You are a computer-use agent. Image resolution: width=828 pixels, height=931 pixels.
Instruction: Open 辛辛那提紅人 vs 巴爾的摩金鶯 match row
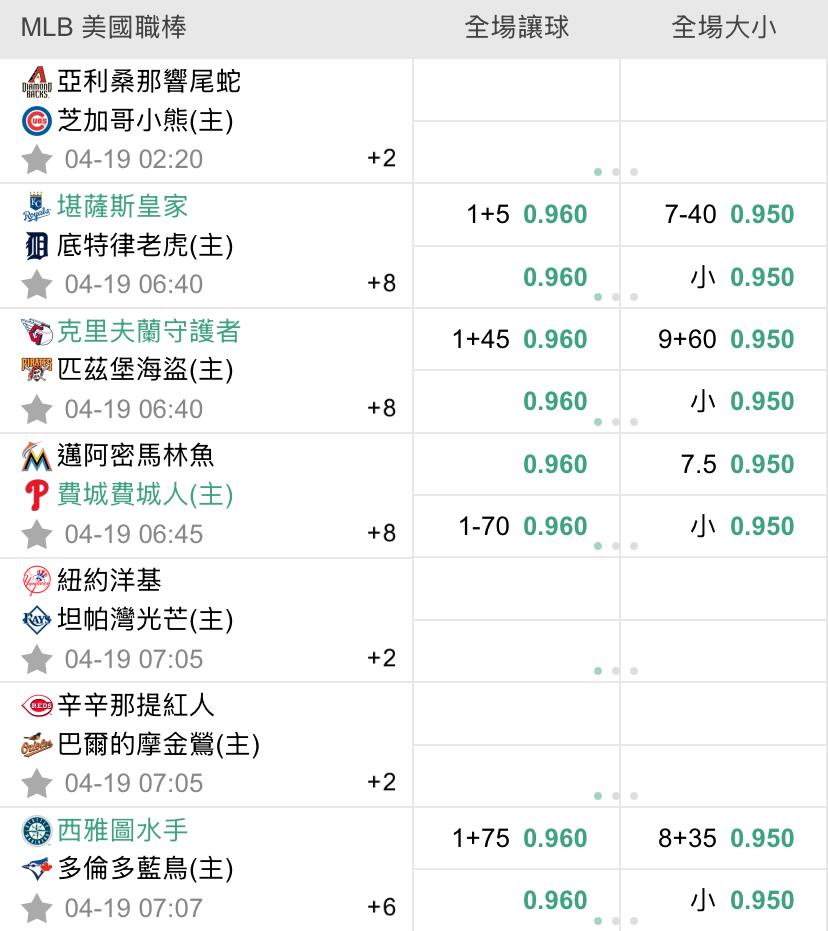pos(206,745)
